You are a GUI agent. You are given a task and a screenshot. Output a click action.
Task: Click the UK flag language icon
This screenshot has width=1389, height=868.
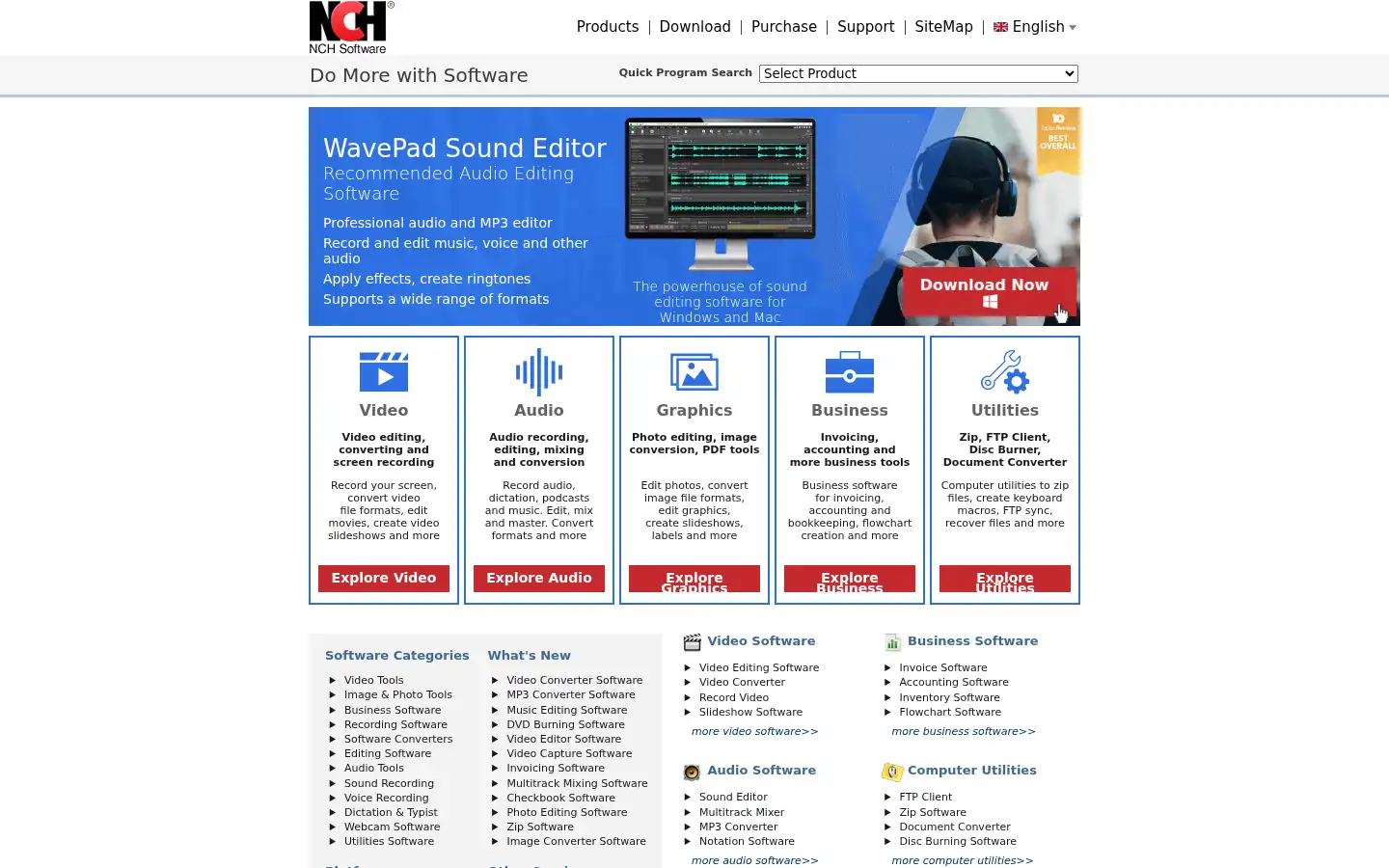[1000, 27]
